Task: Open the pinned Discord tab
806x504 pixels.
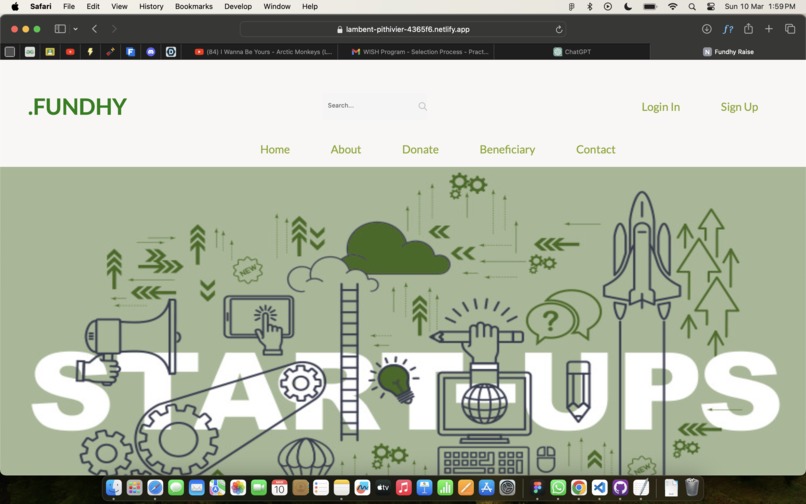Action: (151, 51)
